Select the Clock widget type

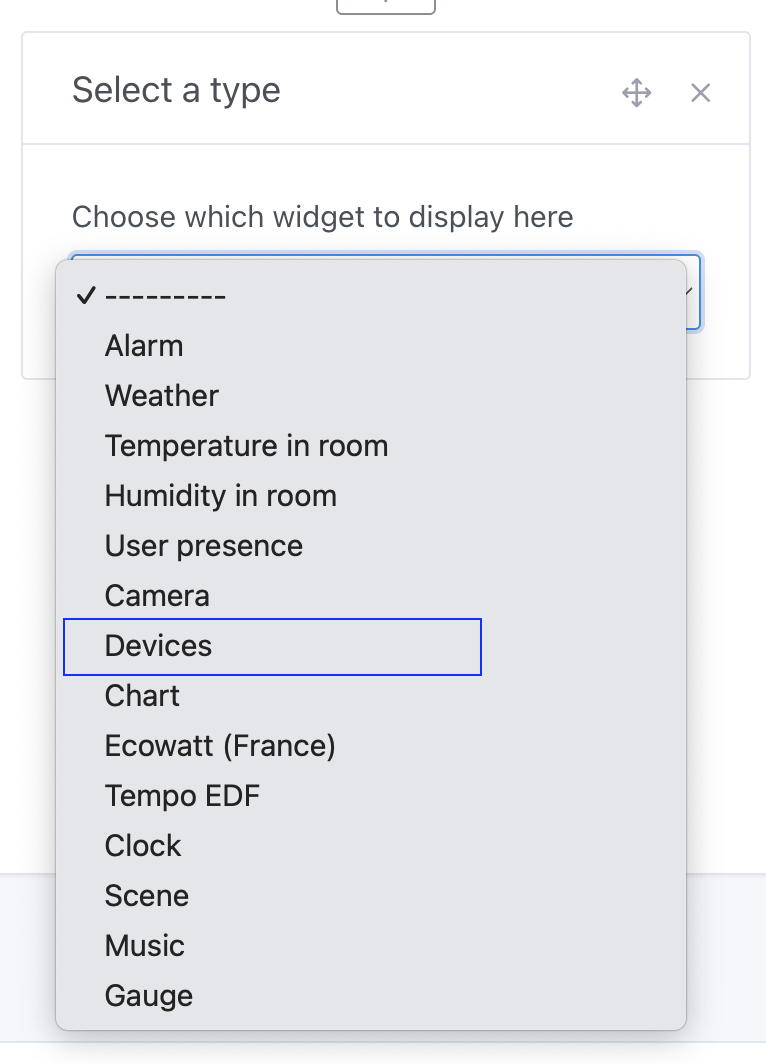(142, 845)
